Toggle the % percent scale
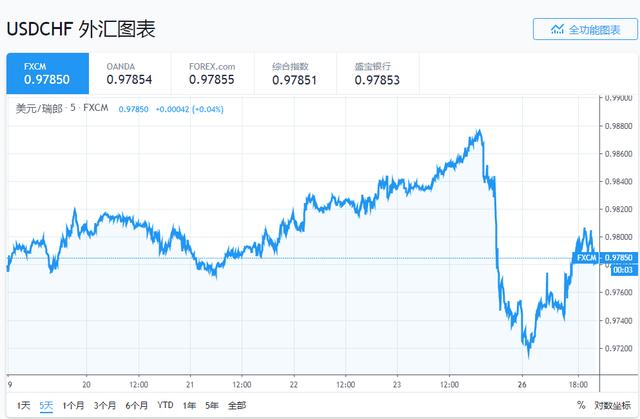 tap(581, 405)
